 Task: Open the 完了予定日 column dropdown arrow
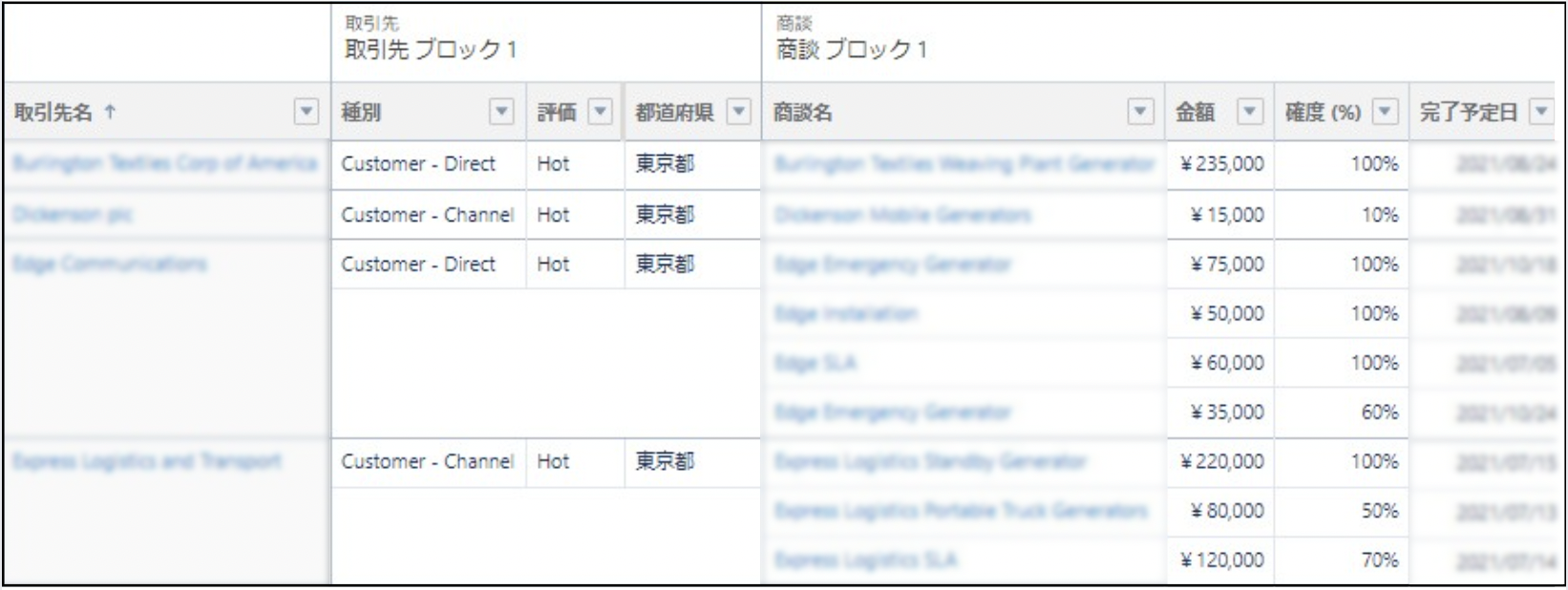(1540, 112)
